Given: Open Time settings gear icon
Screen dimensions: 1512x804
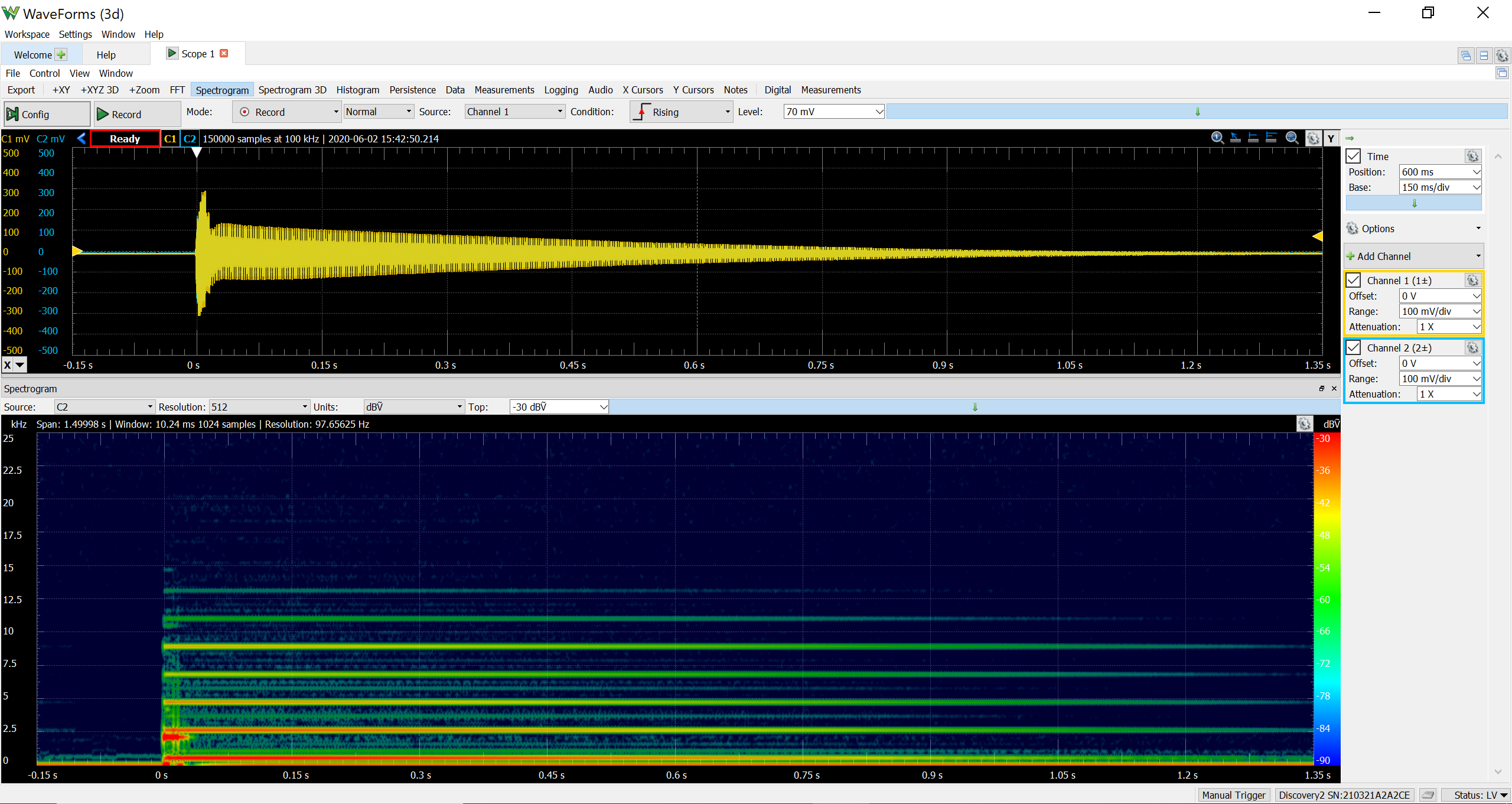Looking at the screenshot, I should pyautogui.click(x=1472, y=156).
